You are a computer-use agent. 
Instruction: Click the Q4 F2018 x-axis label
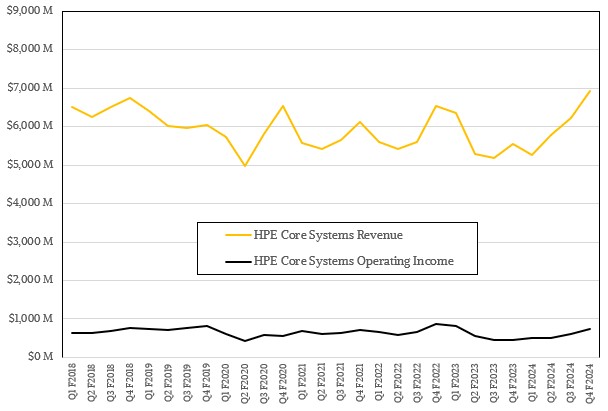[x=130, y=382]
